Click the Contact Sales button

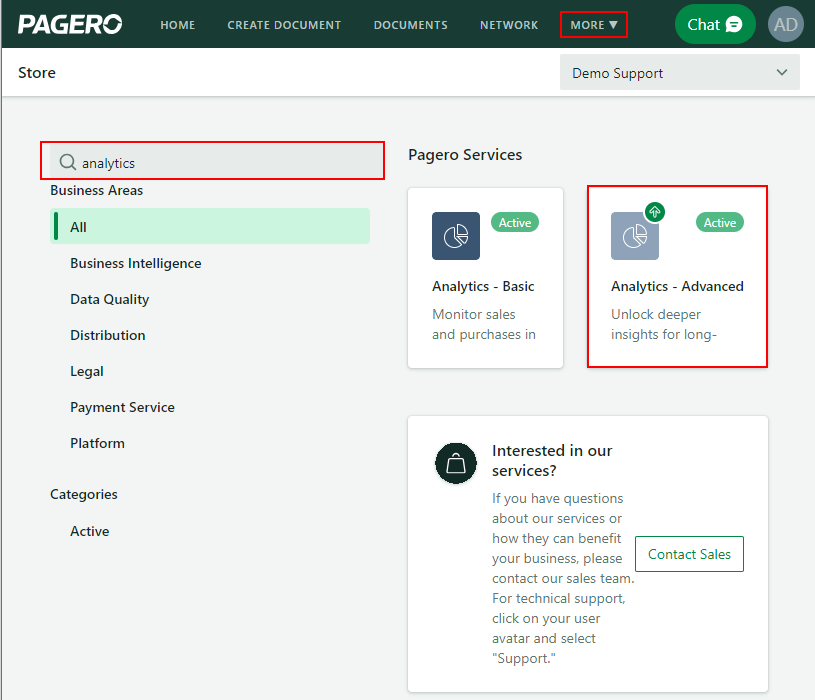pyautogui.click(x=689, y=554)
